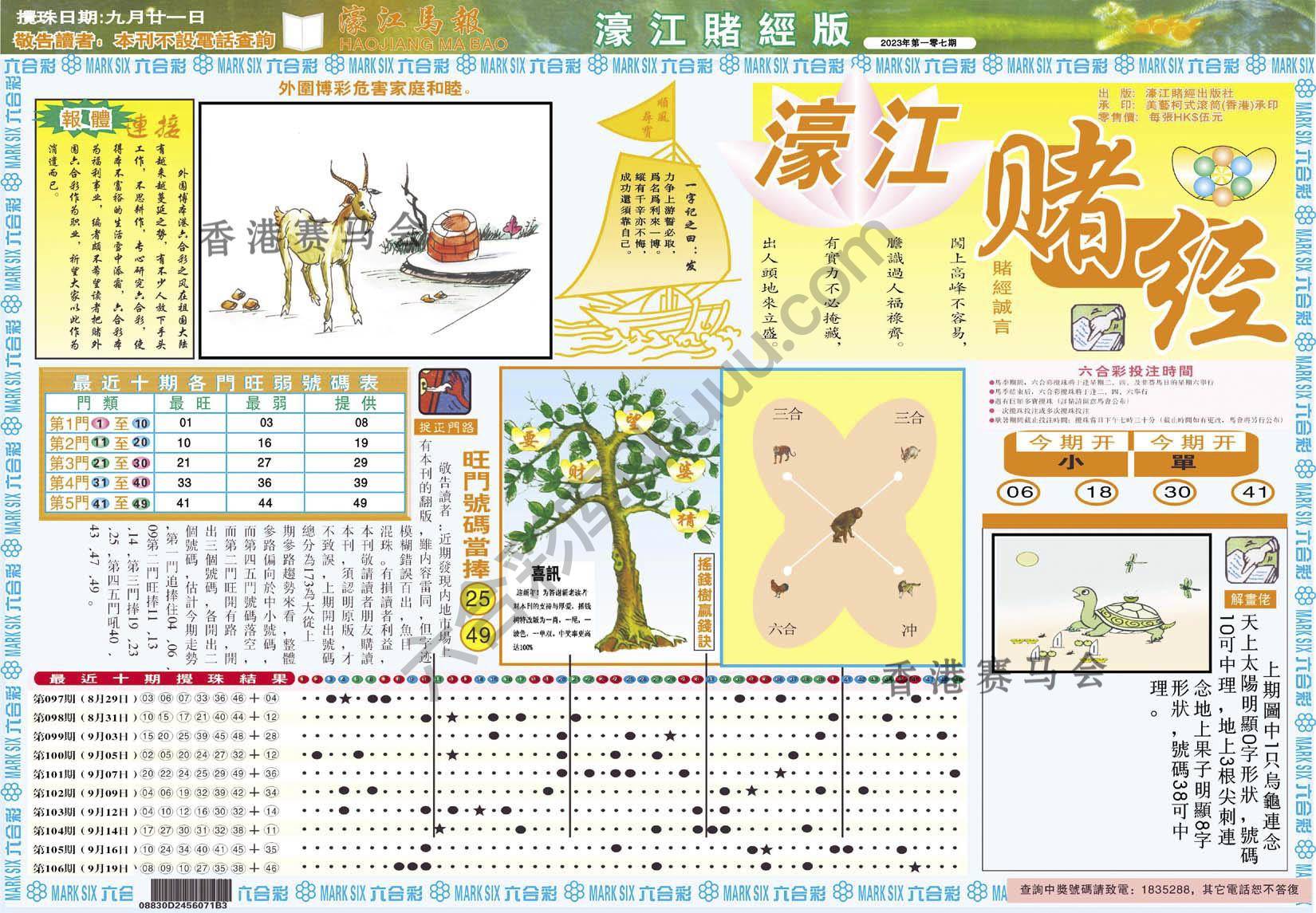Click the 零售價 每張HK$伍元 price line
Viewport: 1316px width, 913px height.
(1160, 116)
